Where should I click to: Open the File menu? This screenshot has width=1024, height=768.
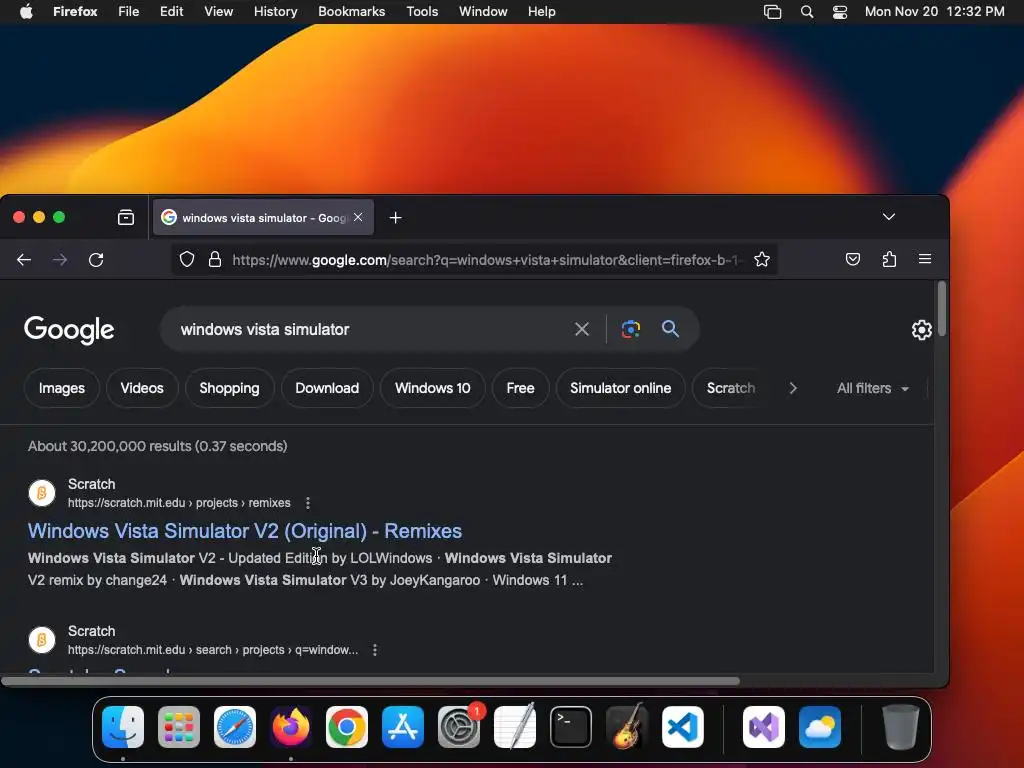coord(129,11)
